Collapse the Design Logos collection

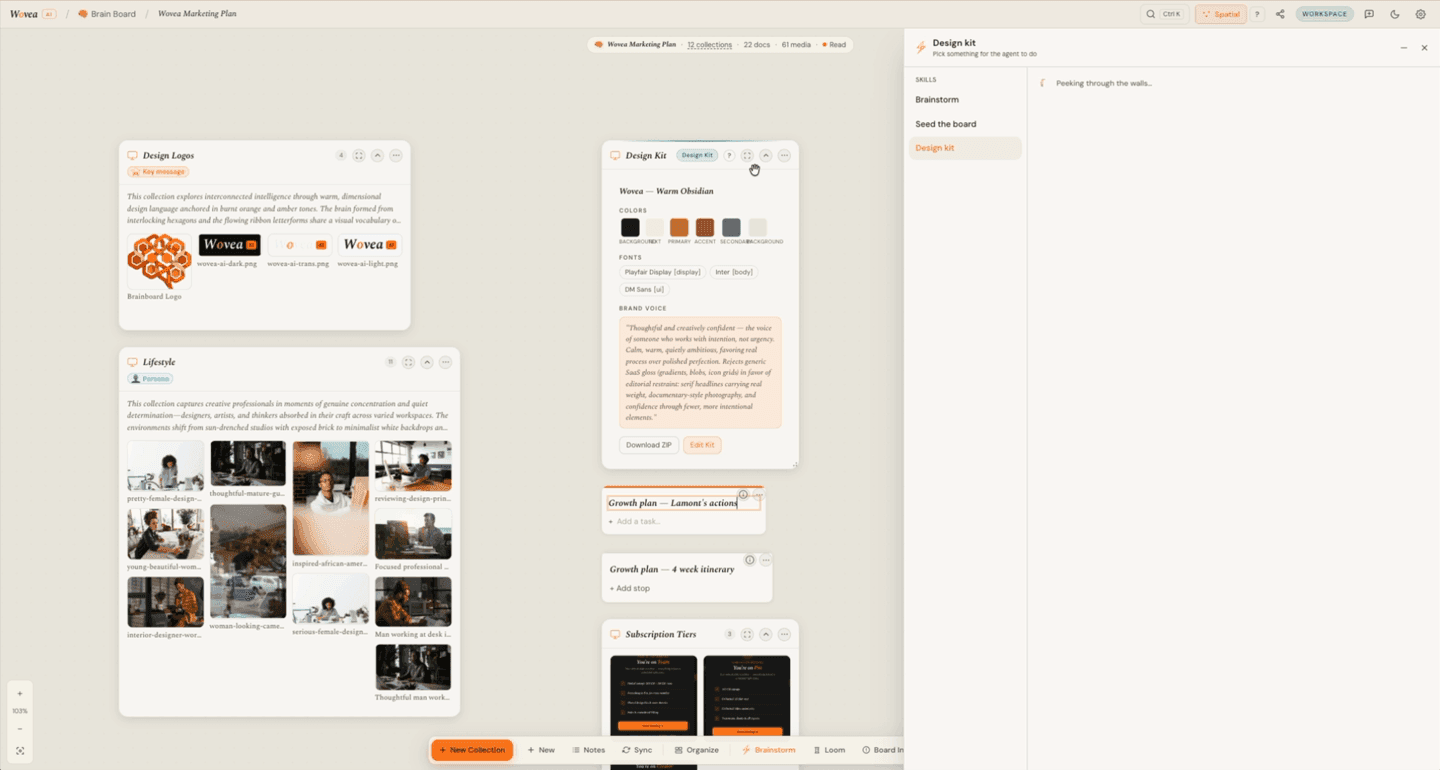[378, 156]
